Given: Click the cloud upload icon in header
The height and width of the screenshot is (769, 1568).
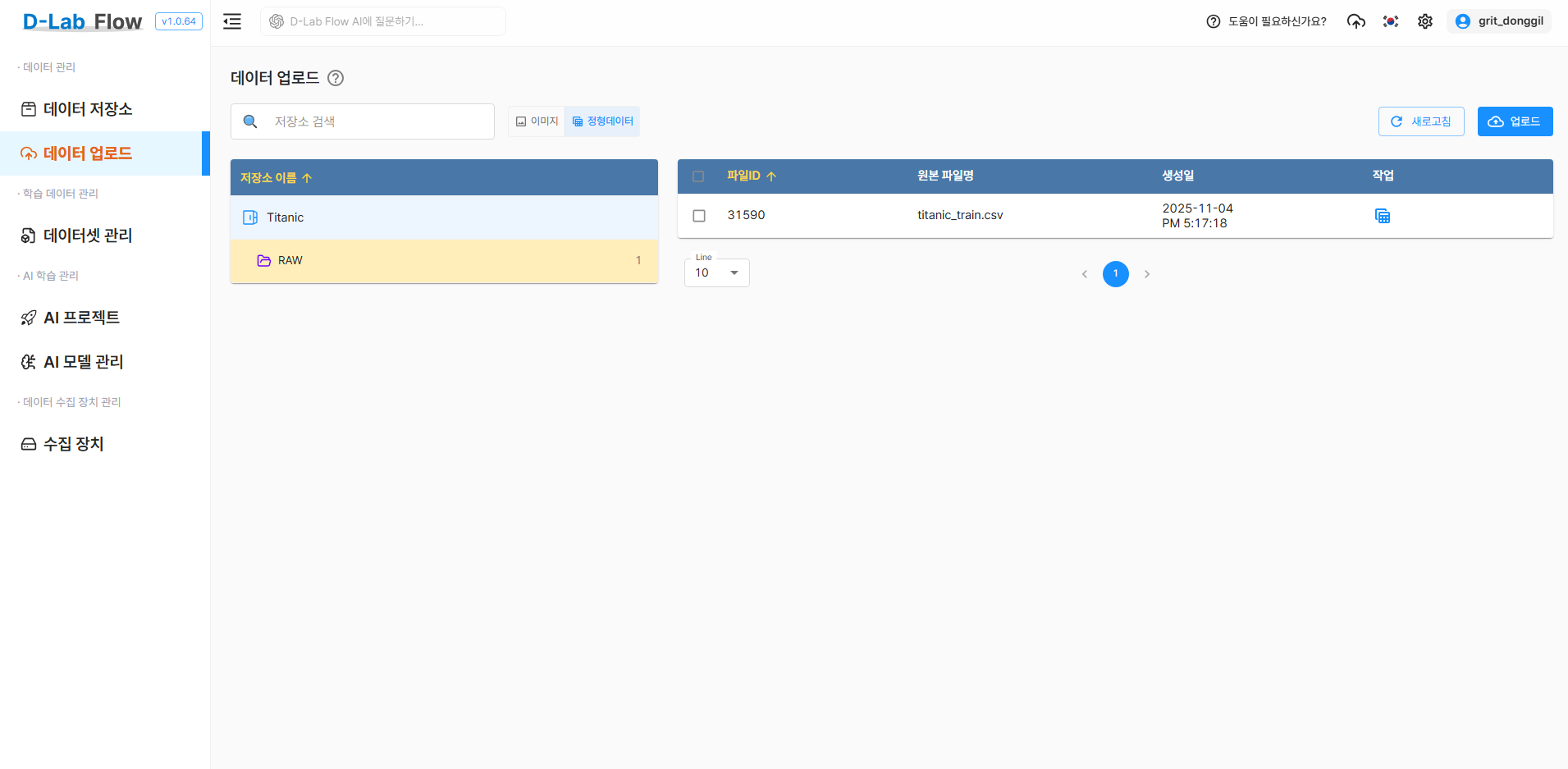Looking at the screenshot, I should (1355, 21).
